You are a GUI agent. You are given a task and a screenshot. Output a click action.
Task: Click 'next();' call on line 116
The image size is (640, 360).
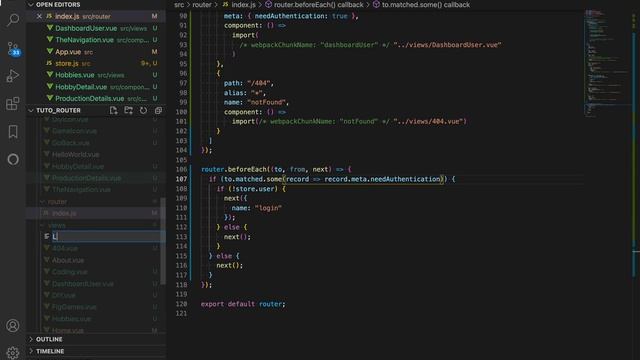(229, 266)
